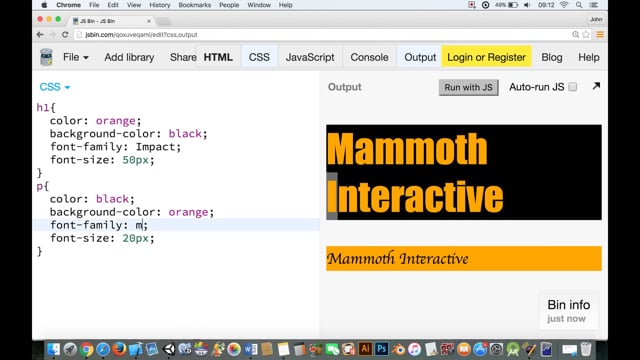Image resolution: width=640 pixels, height=360 pixels.
Task: Open Unity from the dock
Action: coord(169,349)
